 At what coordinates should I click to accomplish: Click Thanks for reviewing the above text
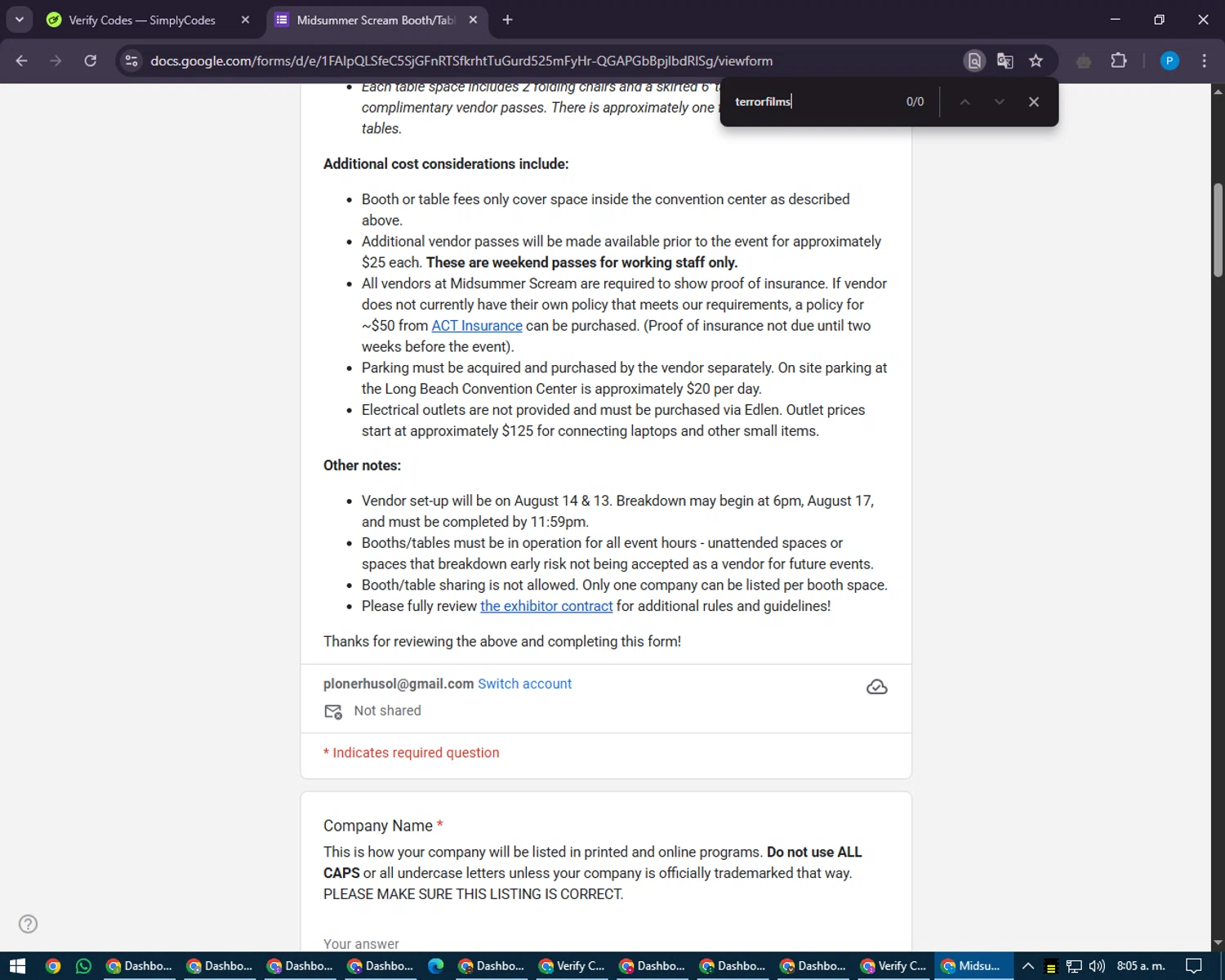pyautogui.click(x=502, y=641)
